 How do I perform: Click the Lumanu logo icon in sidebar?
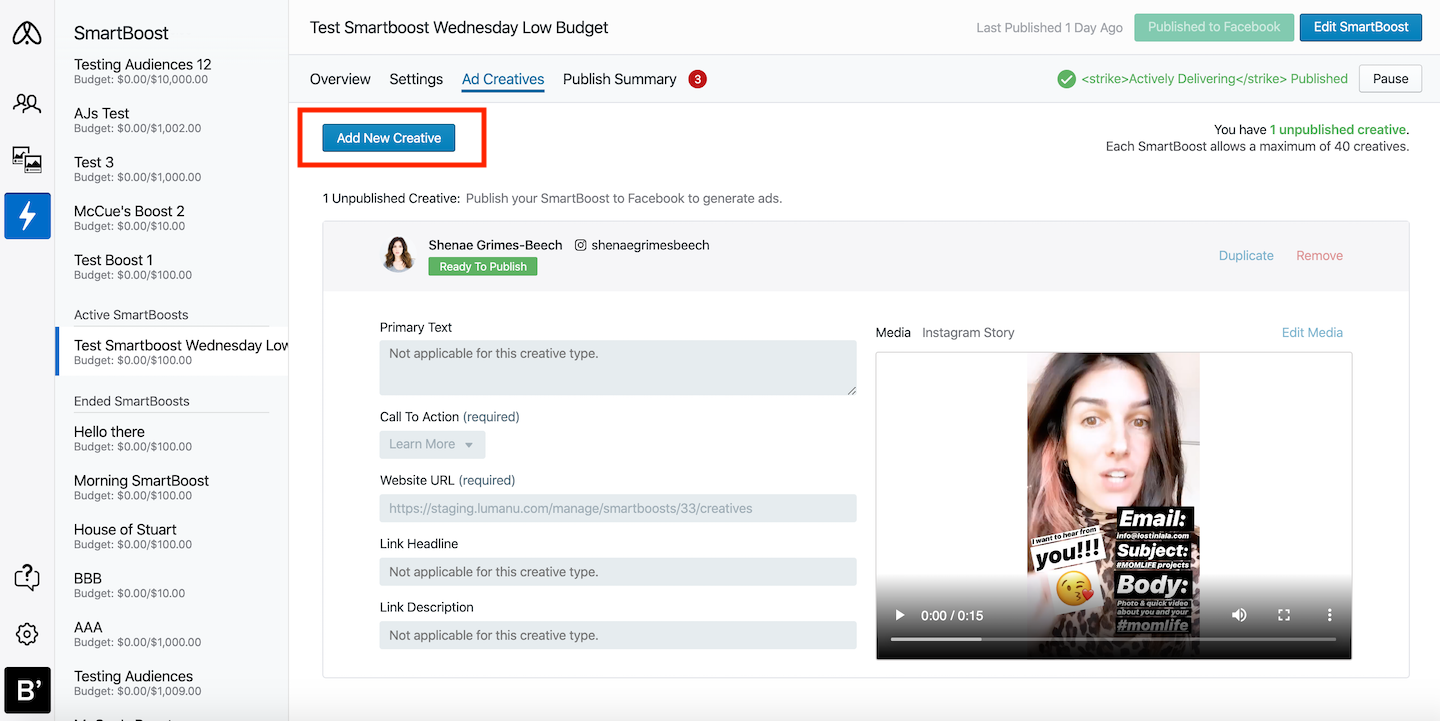pos(27,33)
